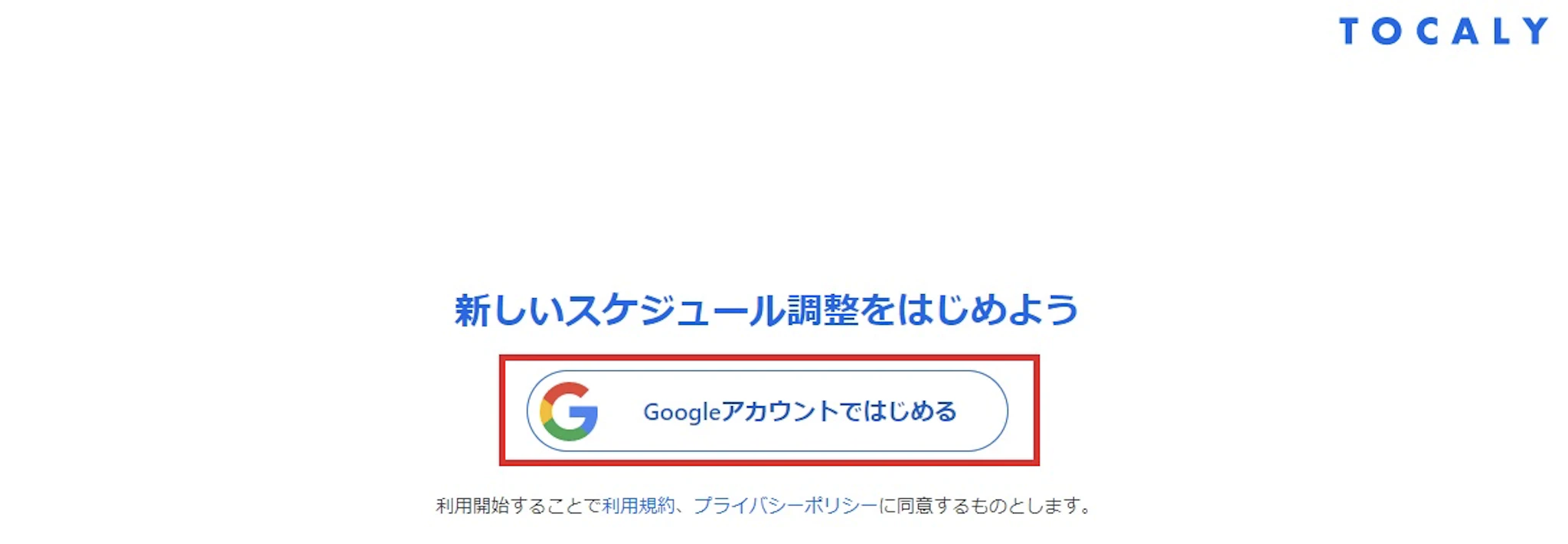Click the letter T in the TOCALY logo

pos(1349,31)
